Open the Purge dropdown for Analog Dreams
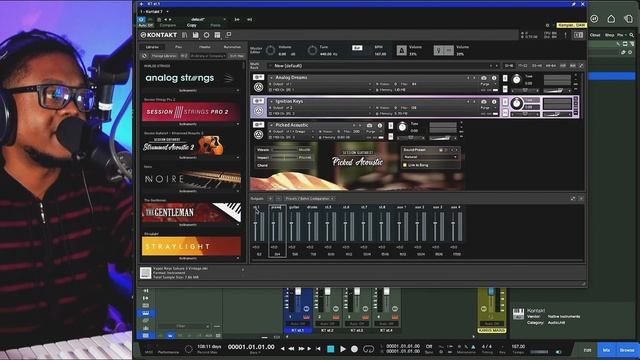640x360 pixels. pyautogui.click(x=488, y=84)
